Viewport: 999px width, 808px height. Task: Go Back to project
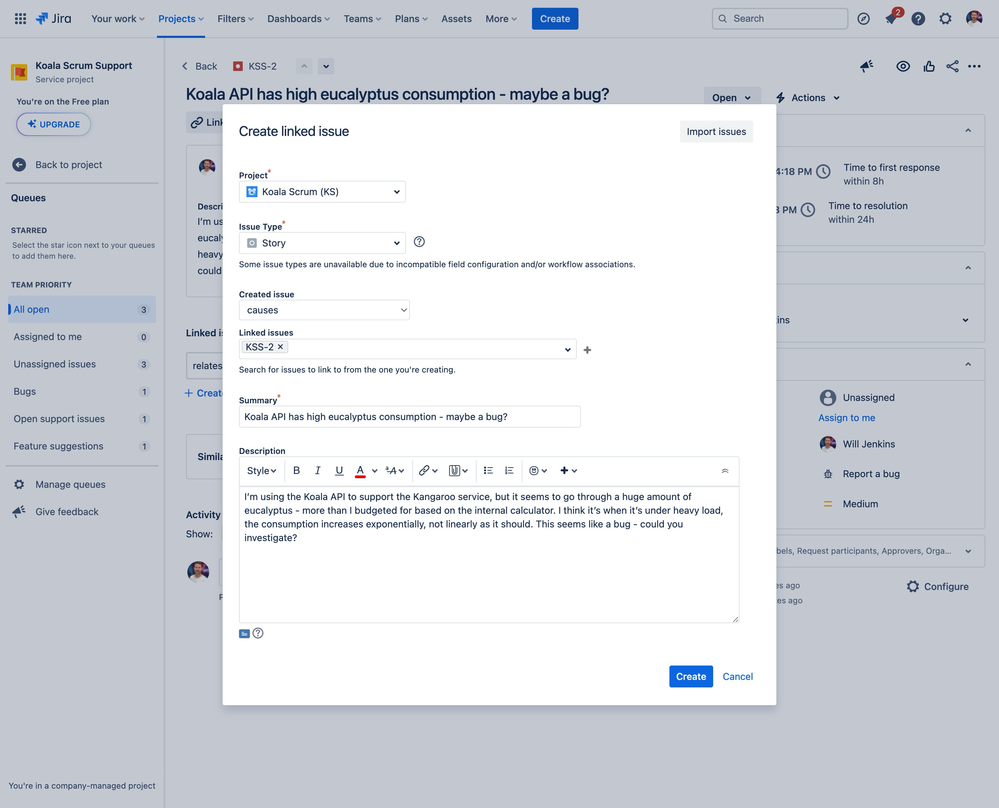(57, 164)
